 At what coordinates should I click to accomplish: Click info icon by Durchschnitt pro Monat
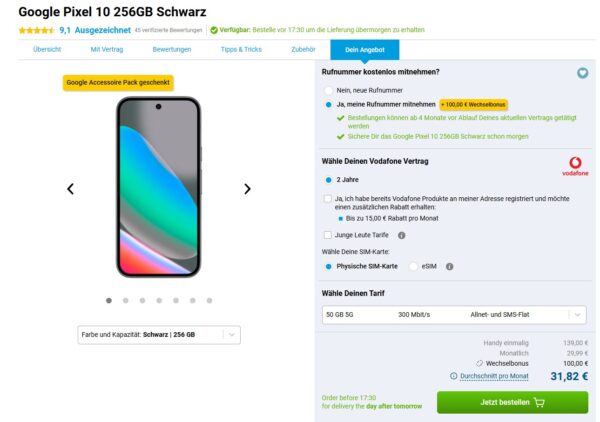453,376
